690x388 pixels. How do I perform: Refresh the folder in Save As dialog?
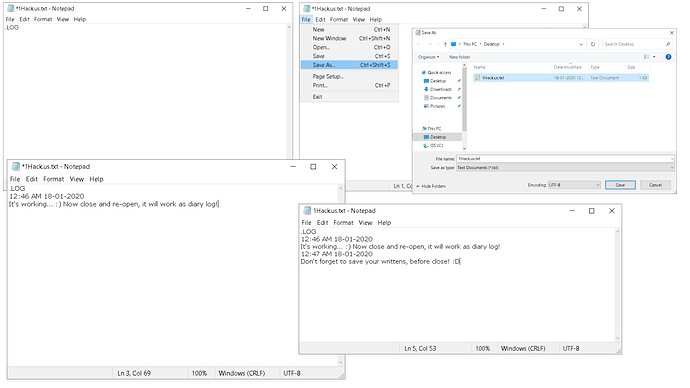pos(593,44)
